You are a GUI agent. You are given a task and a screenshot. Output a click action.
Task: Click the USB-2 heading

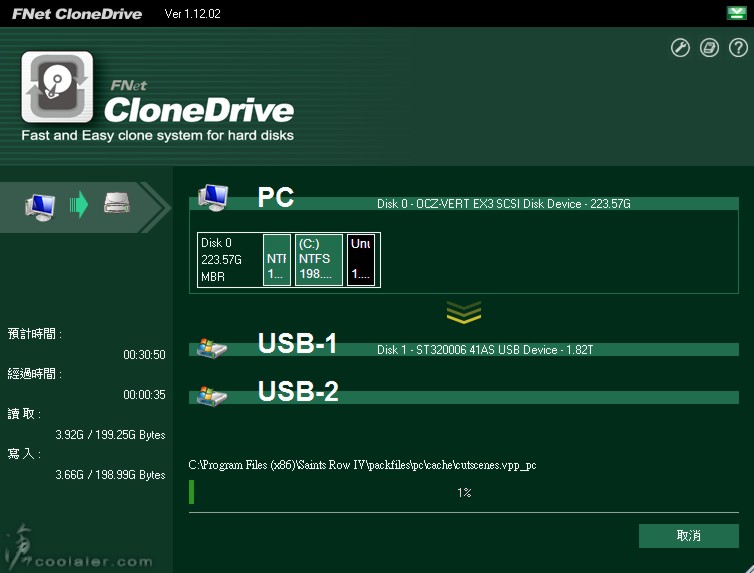(298, 391)
